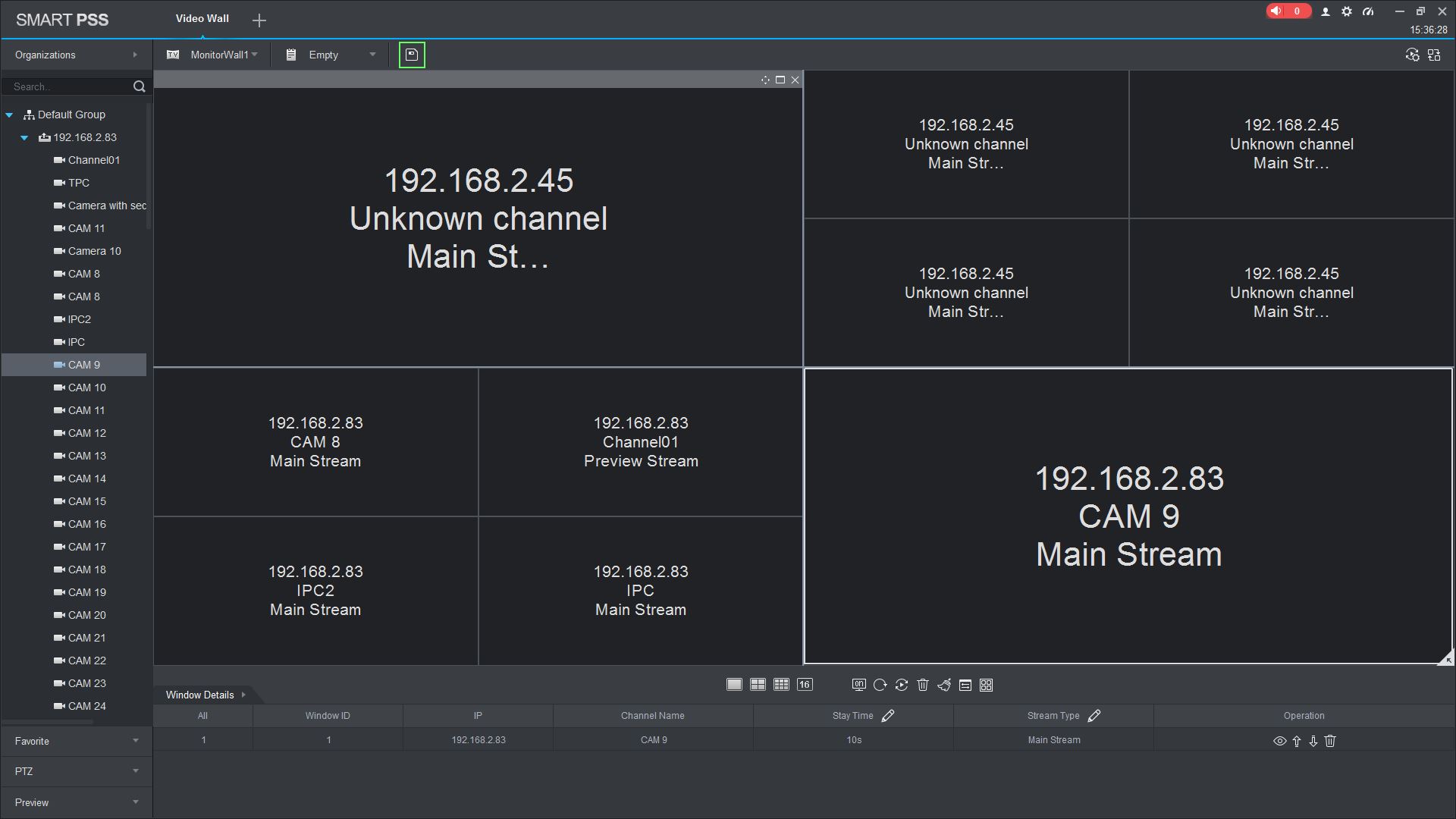The height and width of the screenshot is (819, 1456).
Task: Collapse the Default Group tree node
Action: [x=9, y=115]
